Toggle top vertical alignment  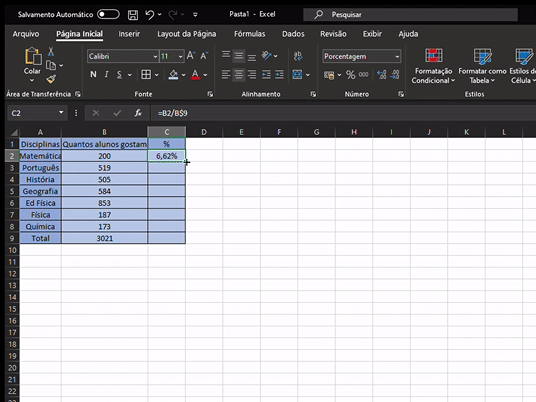pos(226,55)
